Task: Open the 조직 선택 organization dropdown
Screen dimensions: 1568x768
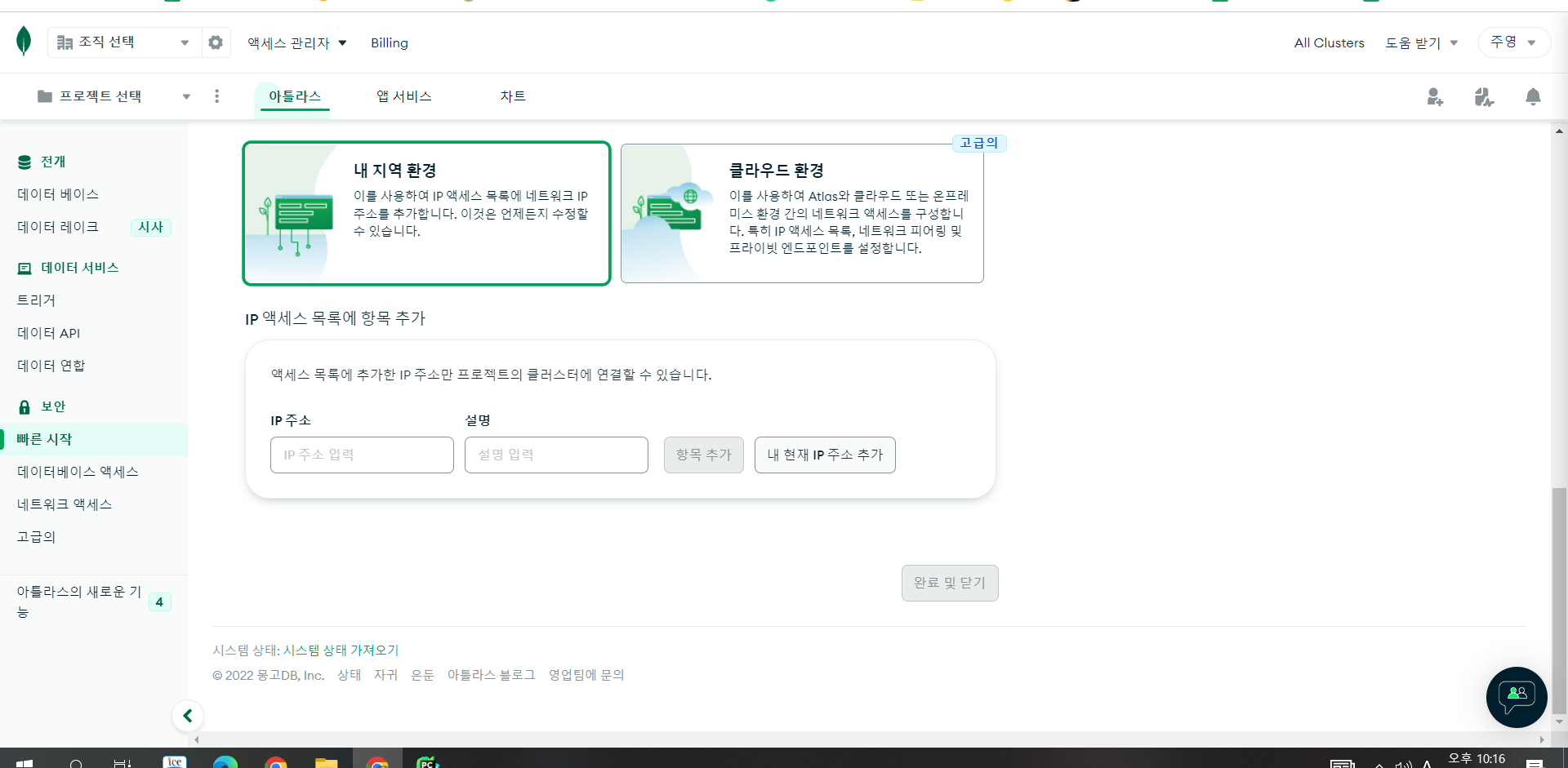Action: [x=124, y=42]
